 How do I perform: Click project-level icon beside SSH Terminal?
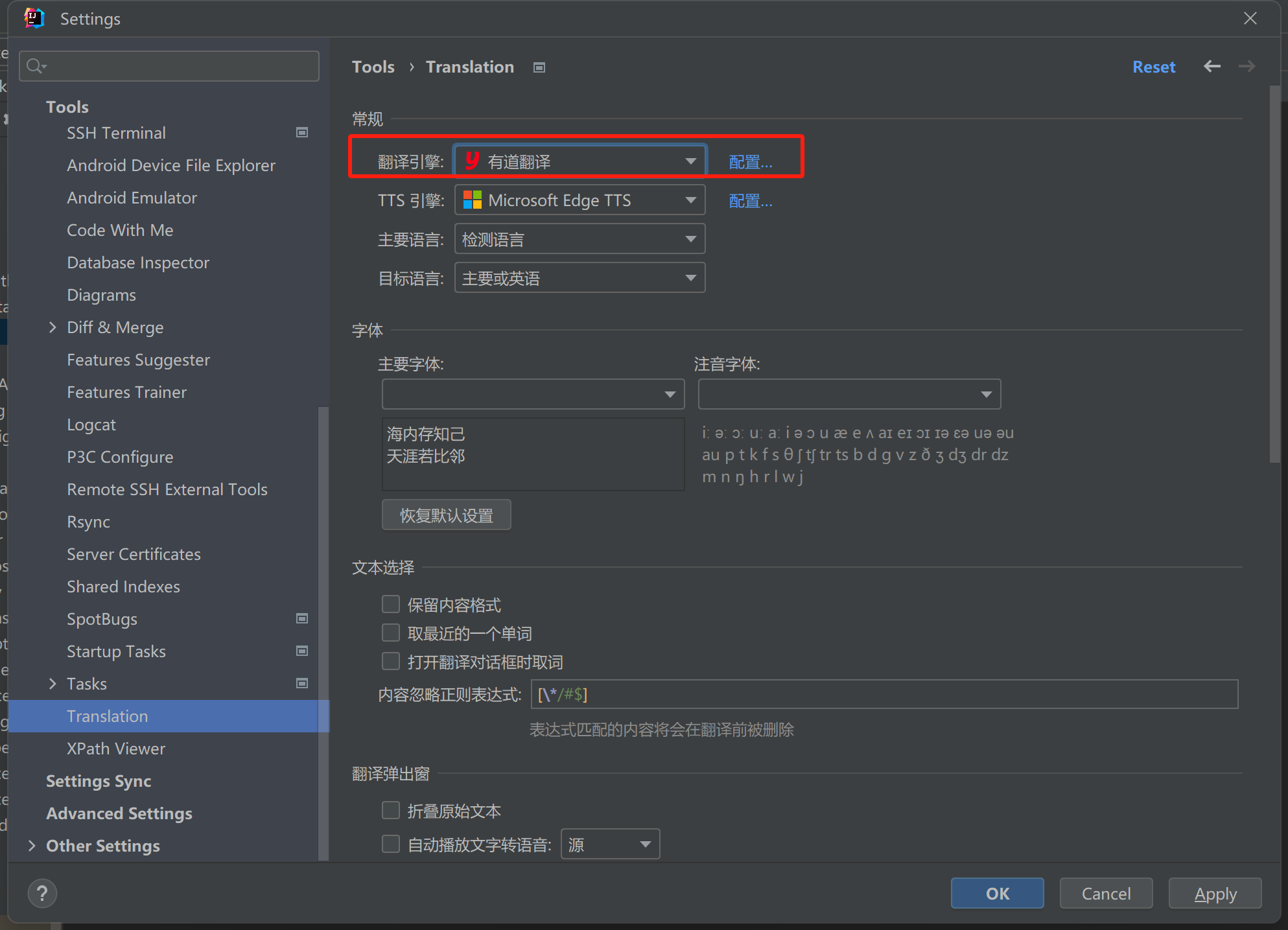pos(302,133)
